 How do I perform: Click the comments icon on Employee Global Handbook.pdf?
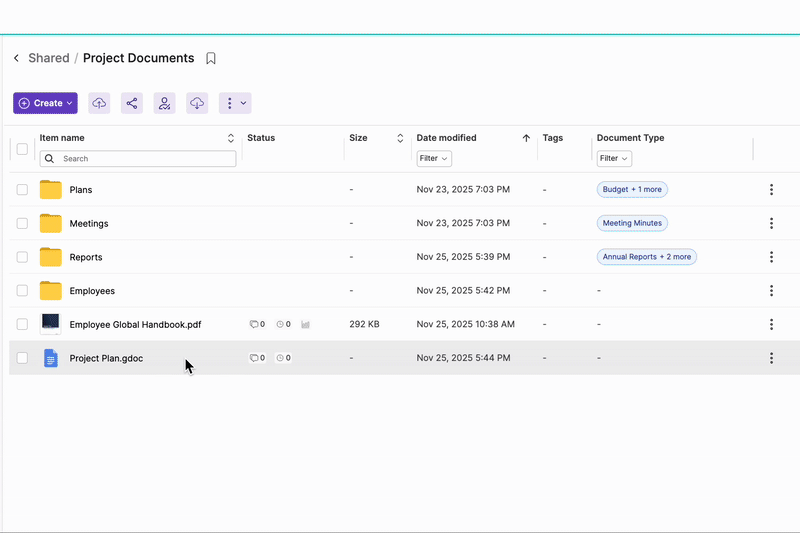point(254,324)
